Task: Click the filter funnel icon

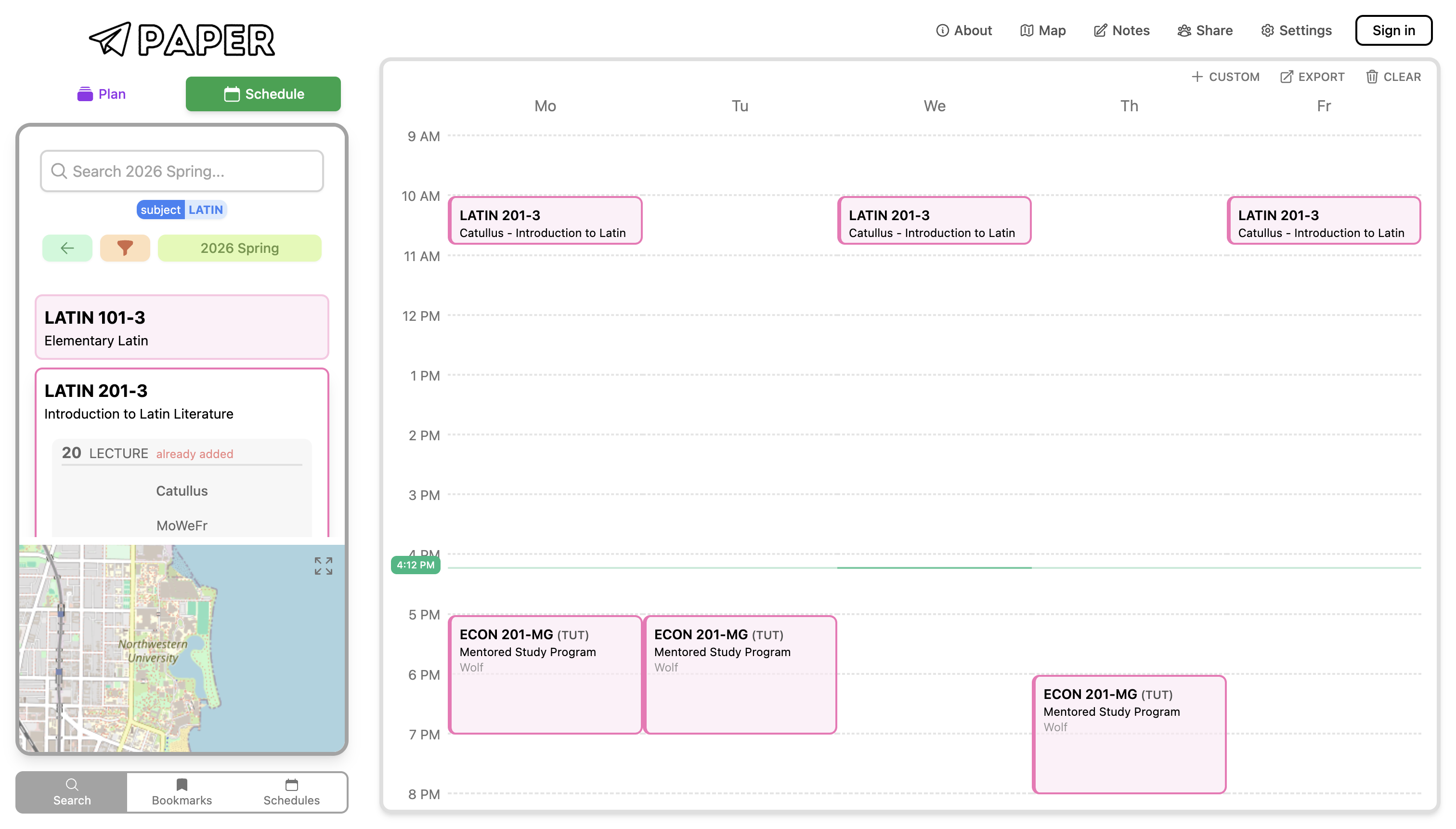Action: click(124, 248)
